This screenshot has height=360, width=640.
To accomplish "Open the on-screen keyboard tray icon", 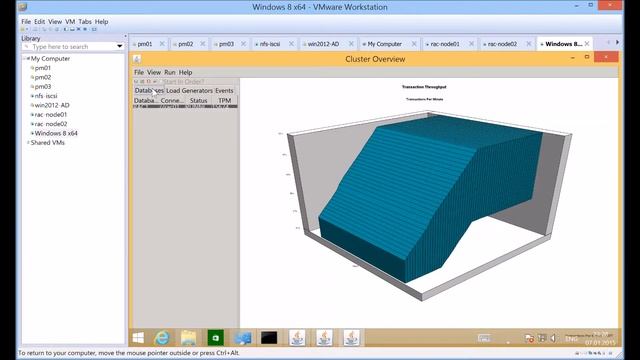I will pos(484,338).
